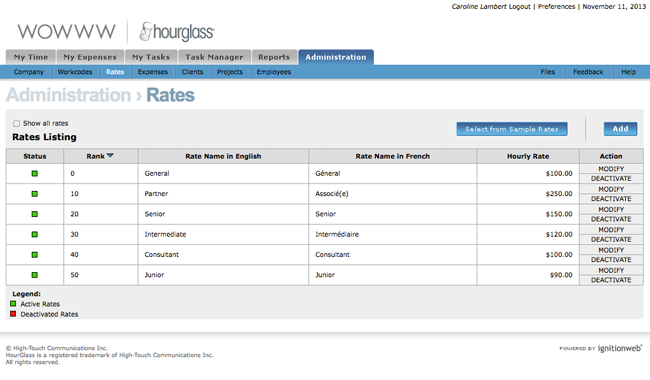Click the rank 40 cell
Image resolution: width=650 pixels, height=380 pixels.
pyautogui.click(x=101, y=254)
